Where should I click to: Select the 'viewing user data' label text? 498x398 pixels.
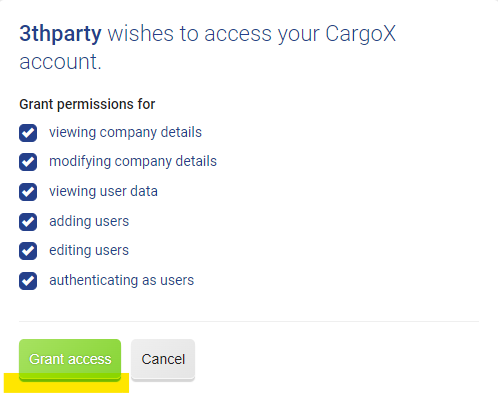103,191
